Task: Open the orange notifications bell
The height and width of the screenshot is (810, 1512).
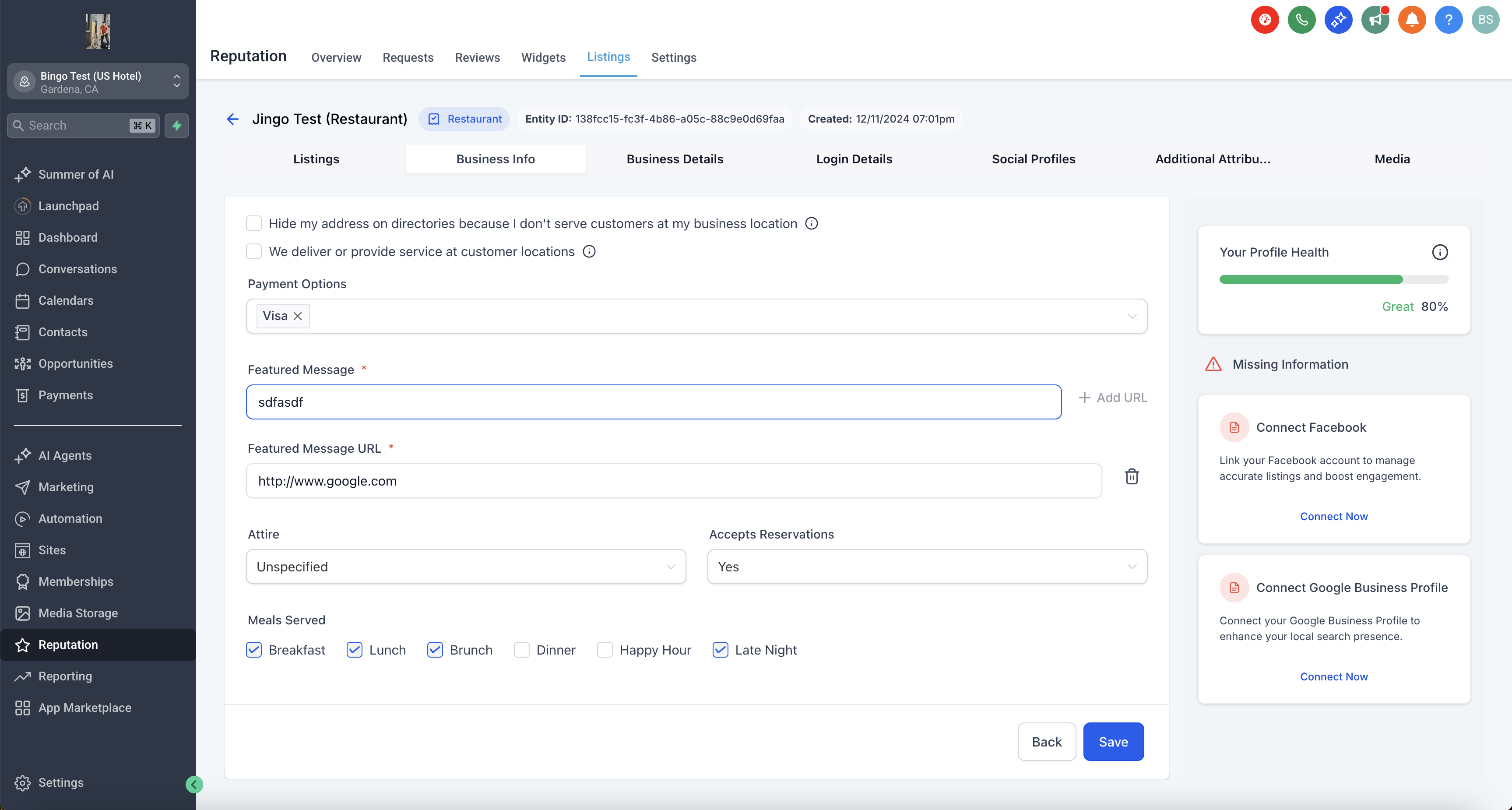Action: [1412, 20]
